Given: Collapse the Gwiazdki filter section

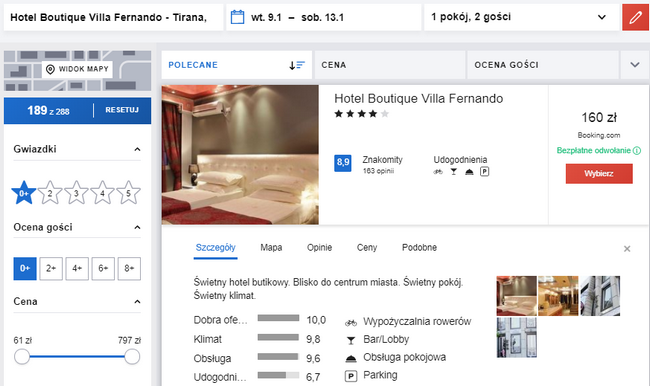Looking at the screenshot, I should coord(137,149).
